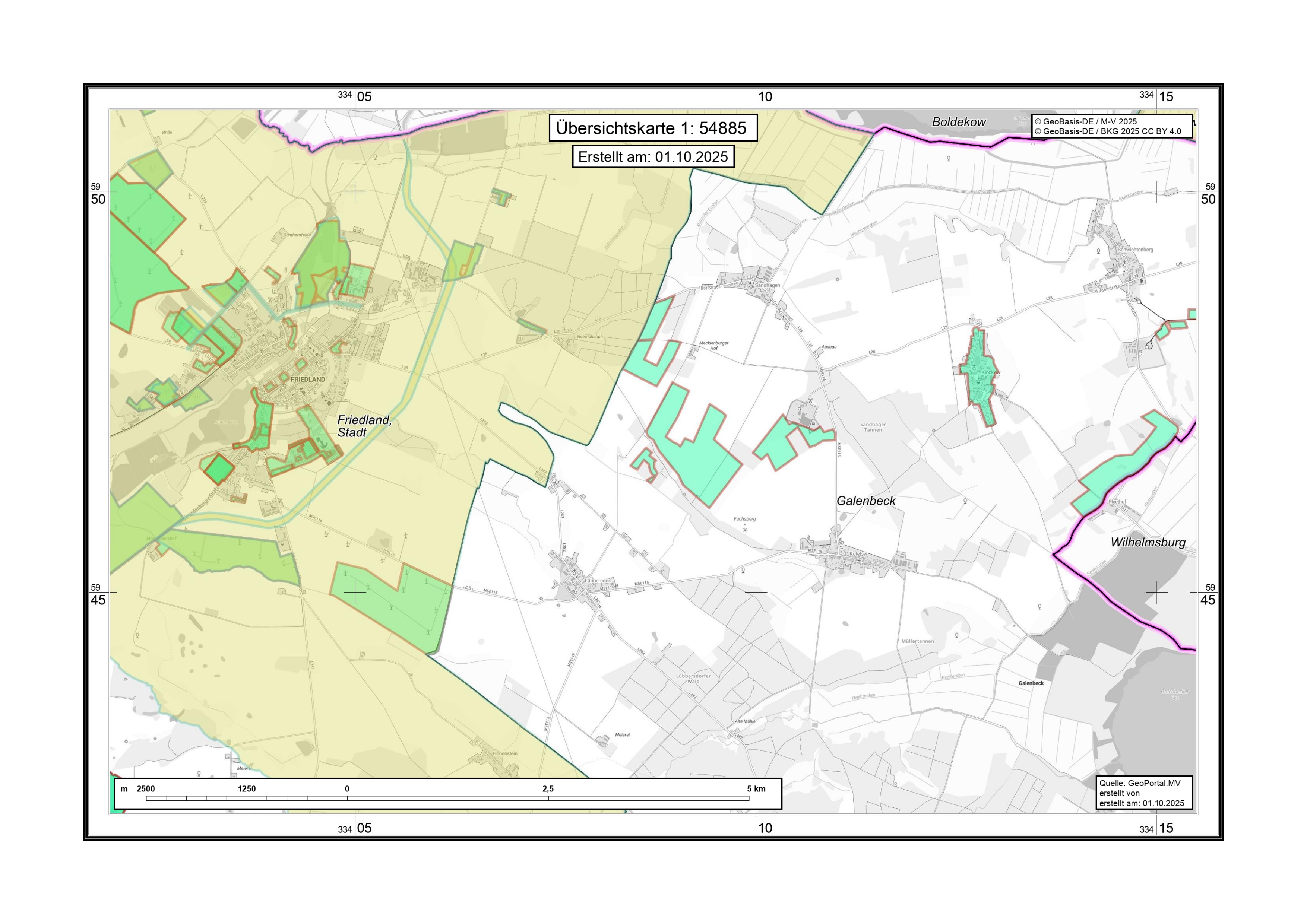Image resolution: width=1307 pixels, height=924 pixels.
Task: Click the FRIEDLAND town center label
Action: pos(308,380)
